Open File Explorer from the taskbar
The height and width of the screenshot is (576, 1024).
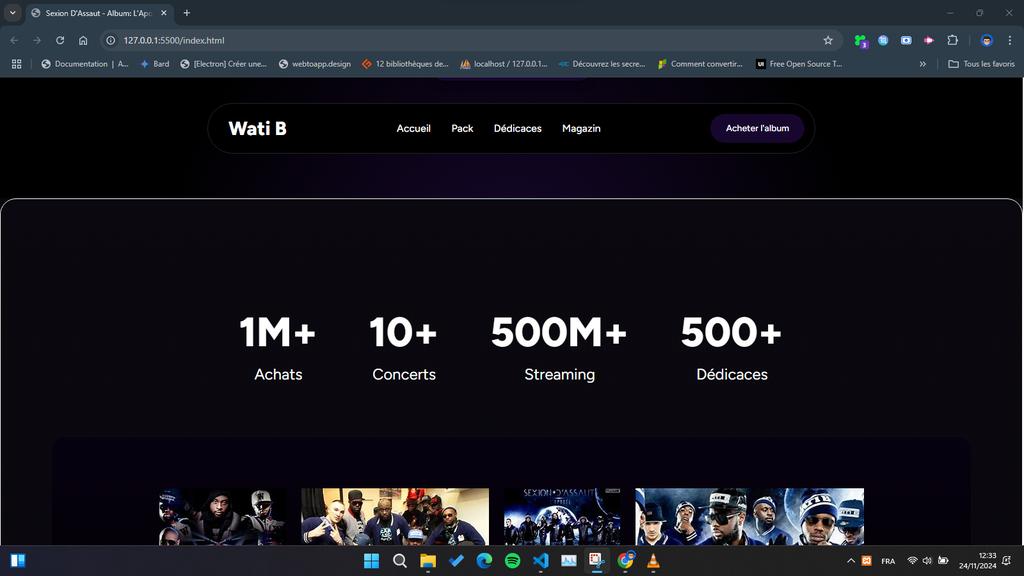428,561
